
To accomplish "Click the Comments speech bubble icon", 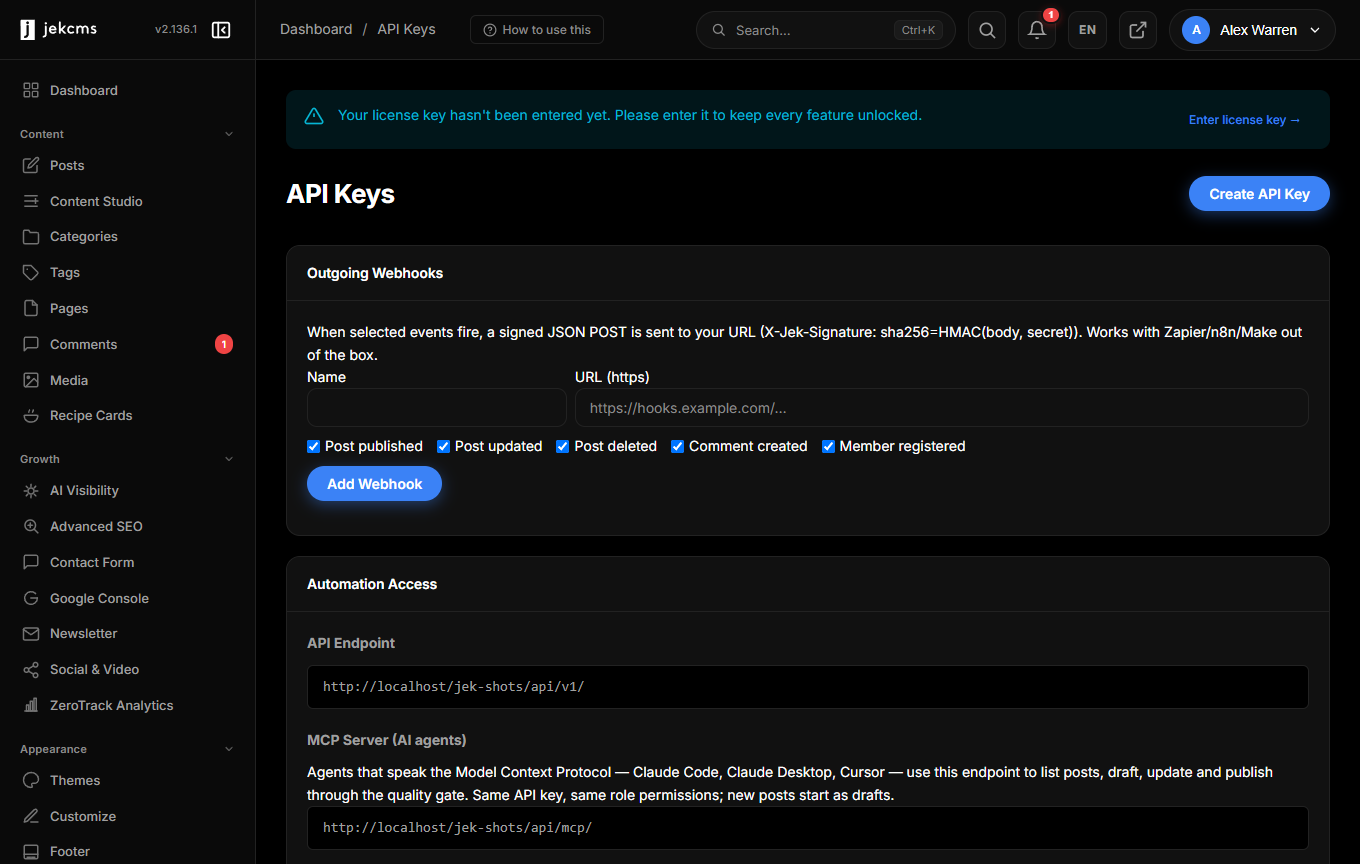I will click(31, 344).
